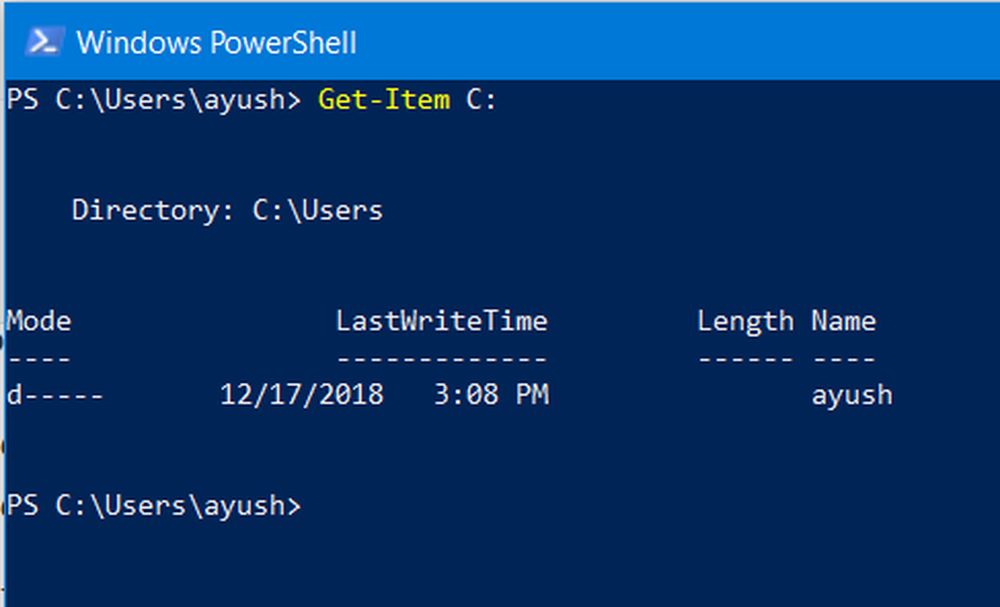Click the yellow Get-Item command
Screen dimensions: 1000x607
click(383, 100)
